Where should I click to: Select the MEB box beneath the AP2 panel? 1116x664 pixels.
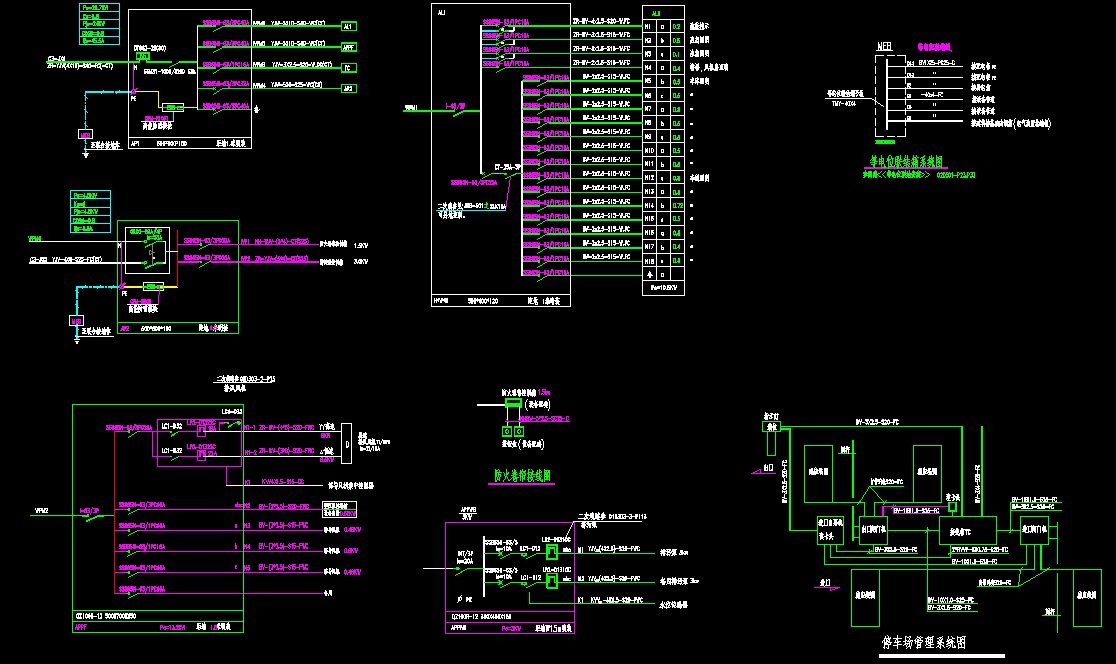pos(76,320)
